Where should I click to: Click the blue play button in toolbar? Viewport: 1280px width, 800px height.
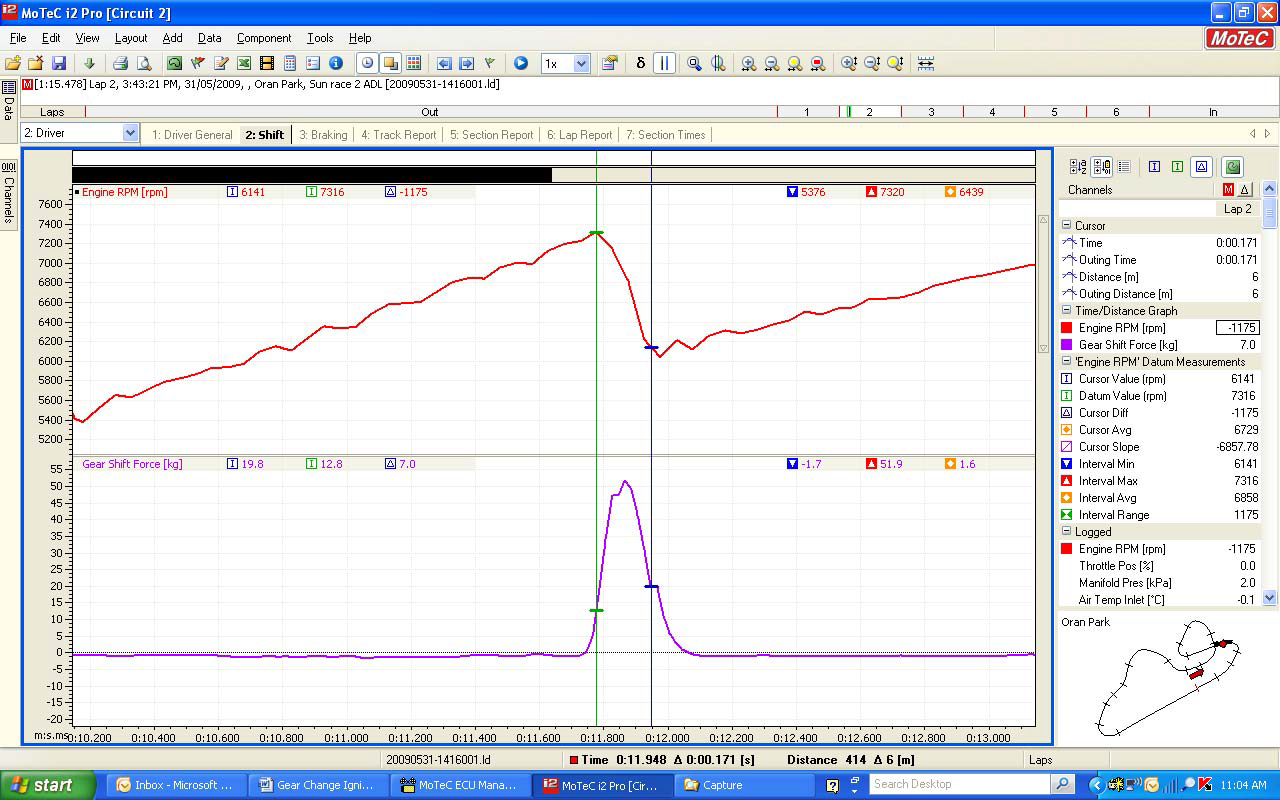tap(521, 63)
